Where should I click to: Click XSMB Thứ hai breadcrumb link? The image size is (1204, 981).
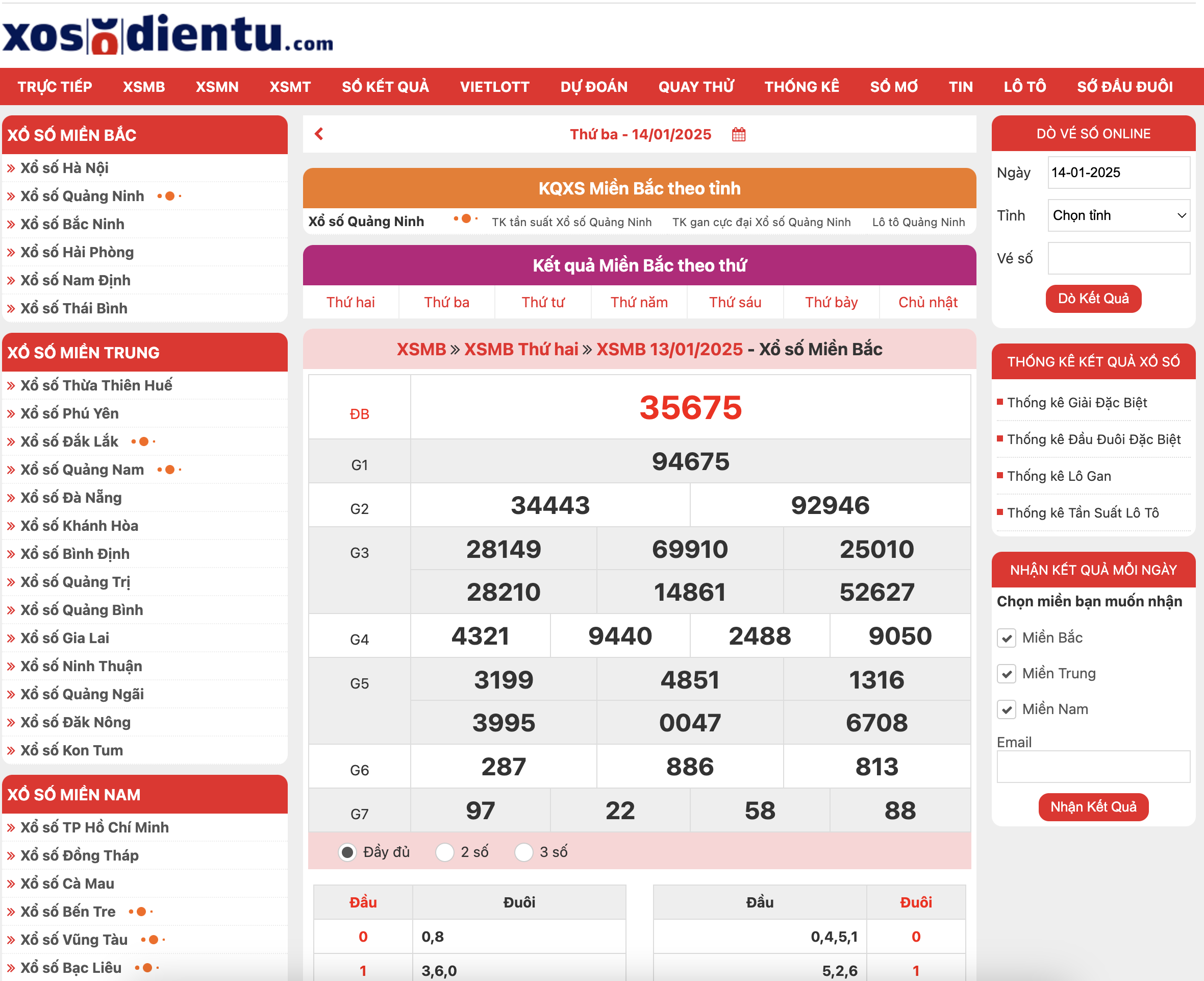click(521, 349)
